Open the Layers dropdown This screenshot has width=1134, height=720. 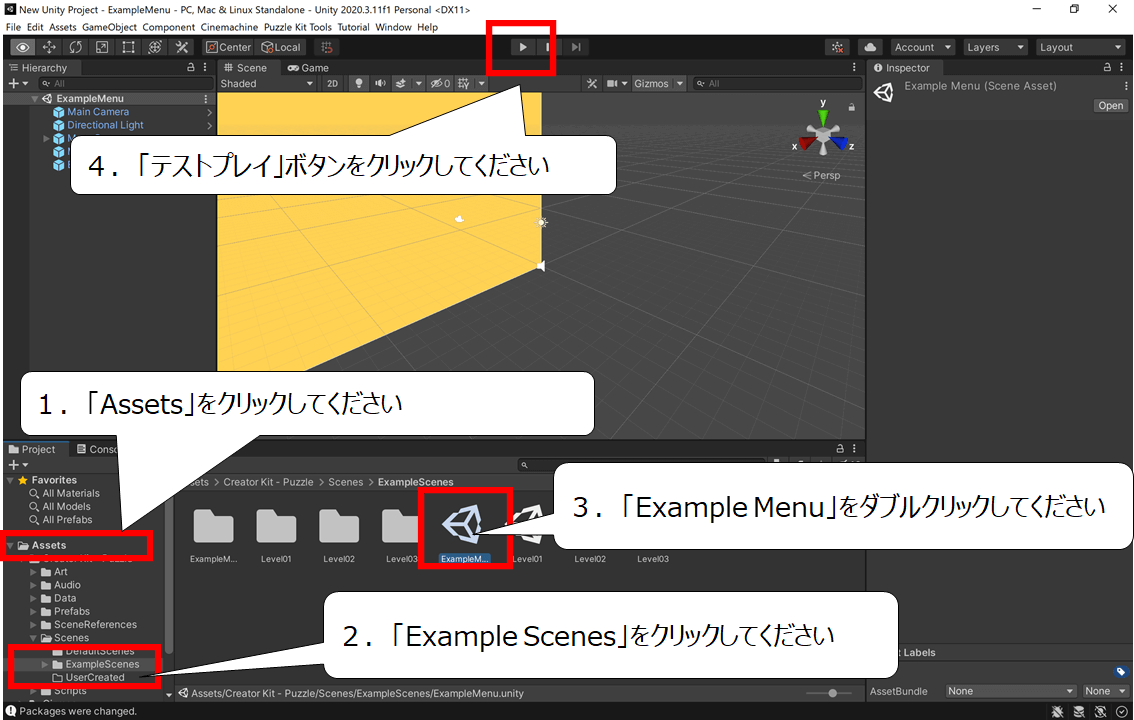pyautogui.click(x=996, y=47)
